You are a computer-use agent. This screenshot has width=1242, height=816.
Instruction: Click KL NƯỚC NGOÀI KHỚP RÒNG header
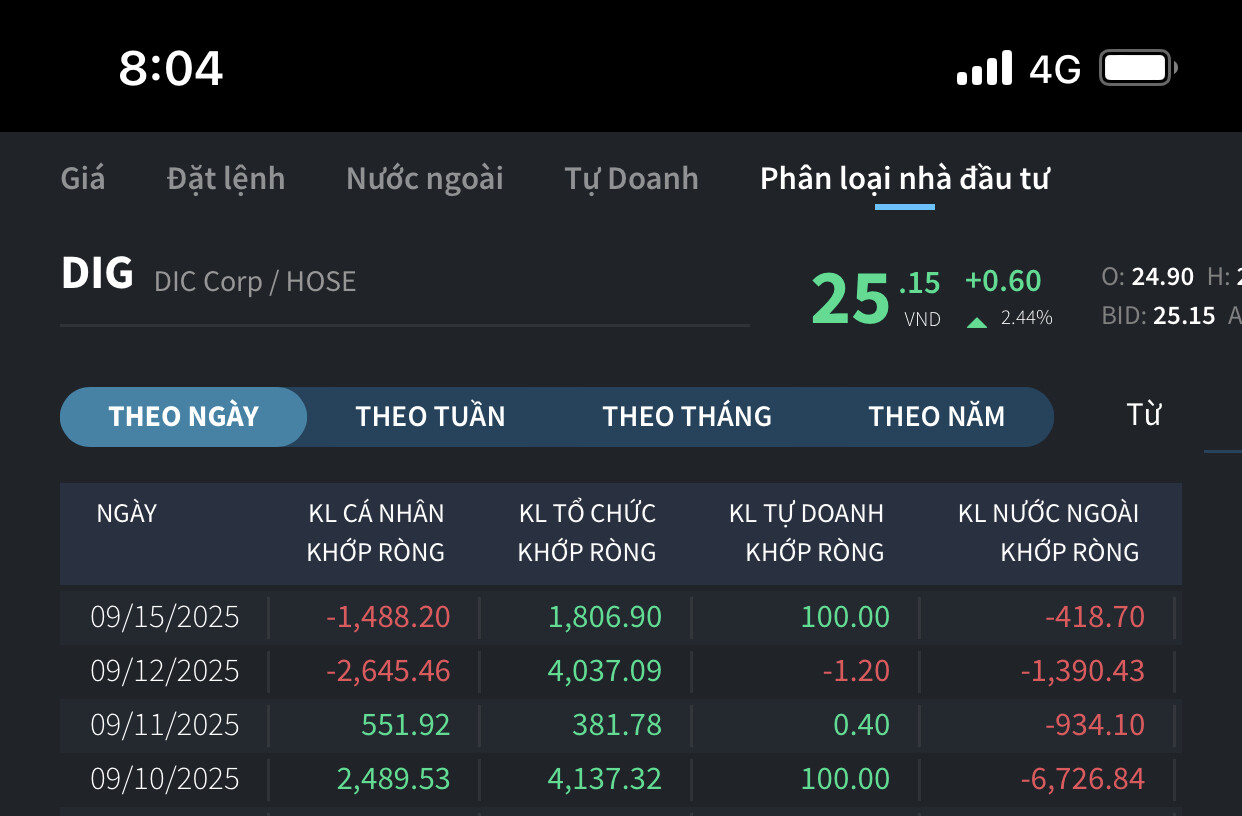pyautogui.click(x=1048, y=532)
